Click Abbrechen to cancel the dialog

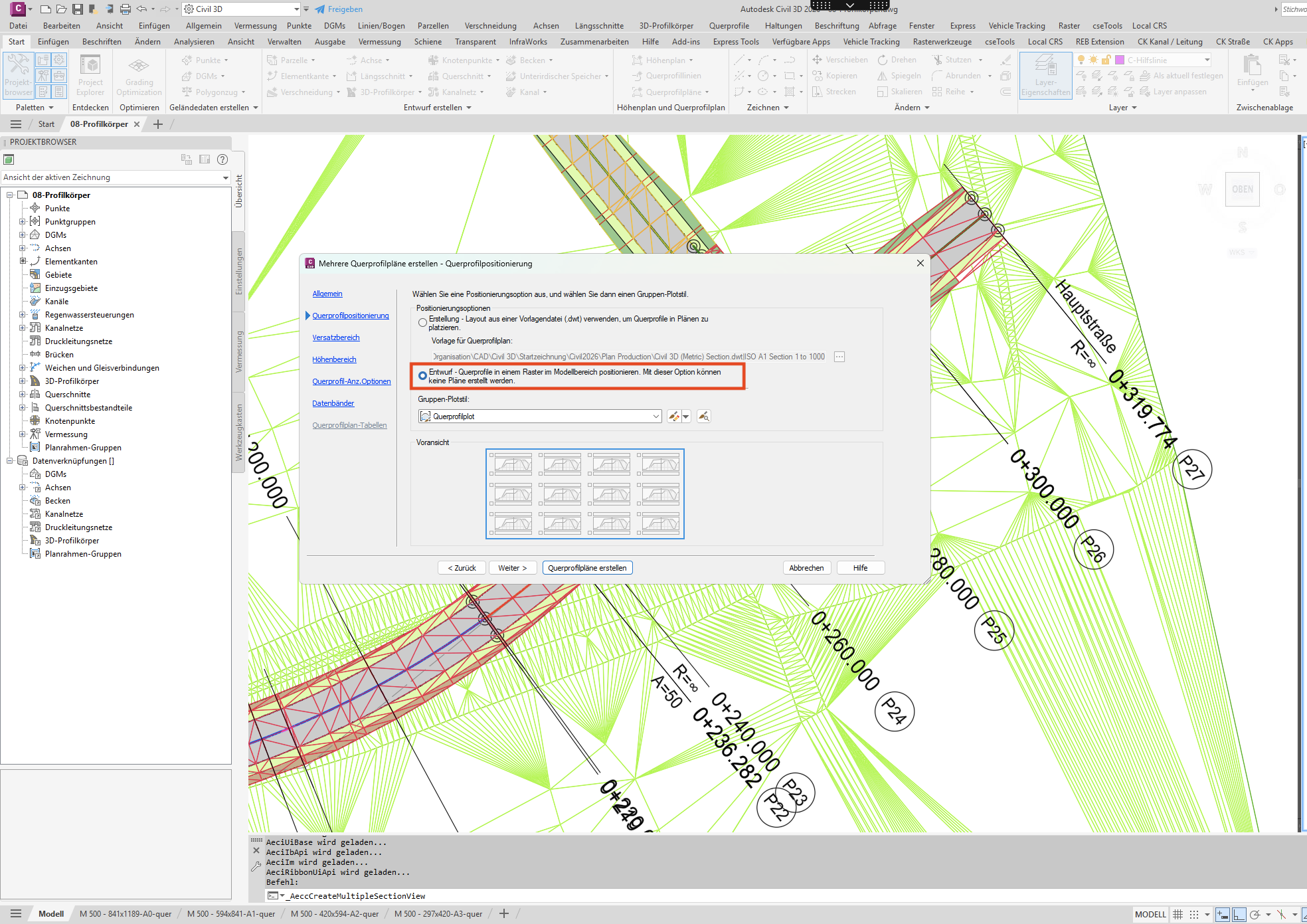pos(806,568)
